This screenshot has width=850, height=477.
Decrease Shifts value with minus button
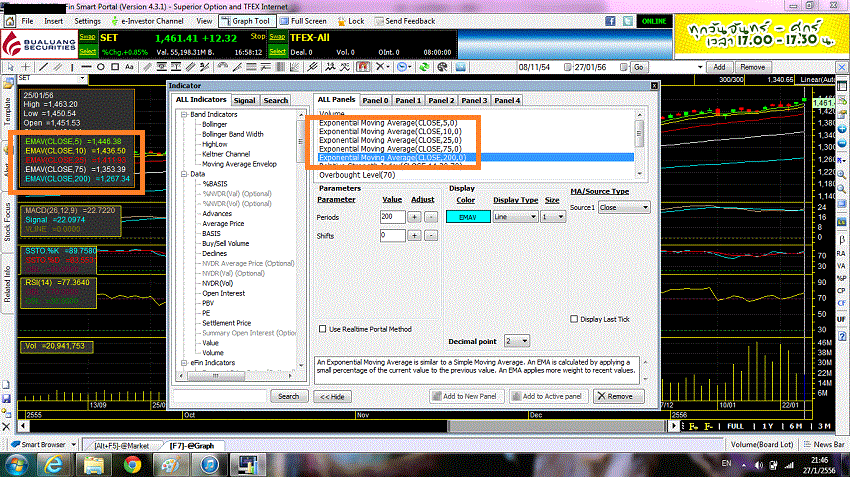[x=431, y=235]
